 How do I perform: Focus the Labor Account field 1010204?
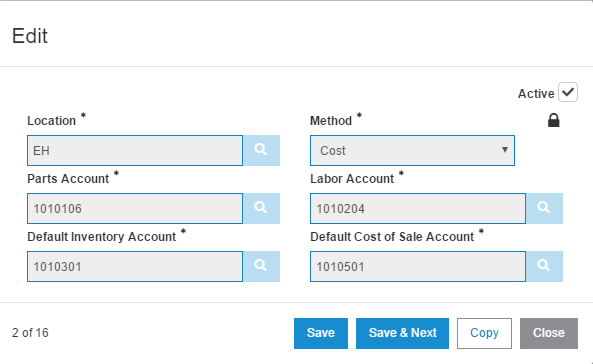(418, 208)
